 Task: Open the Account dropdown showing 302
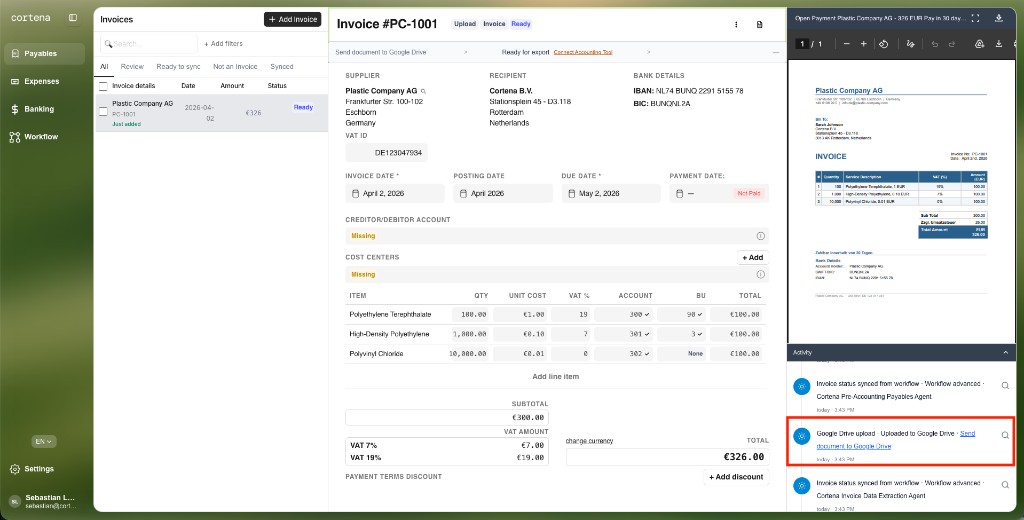(x=625, y=353)
